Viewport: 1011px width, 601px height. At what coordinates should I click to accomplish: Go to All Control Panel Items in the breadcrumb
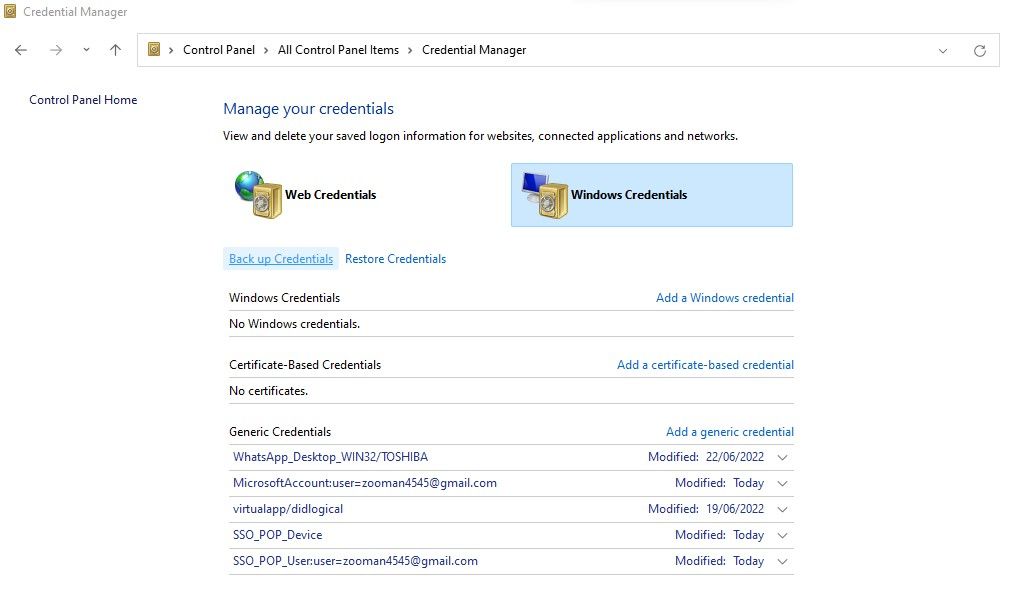338,49
